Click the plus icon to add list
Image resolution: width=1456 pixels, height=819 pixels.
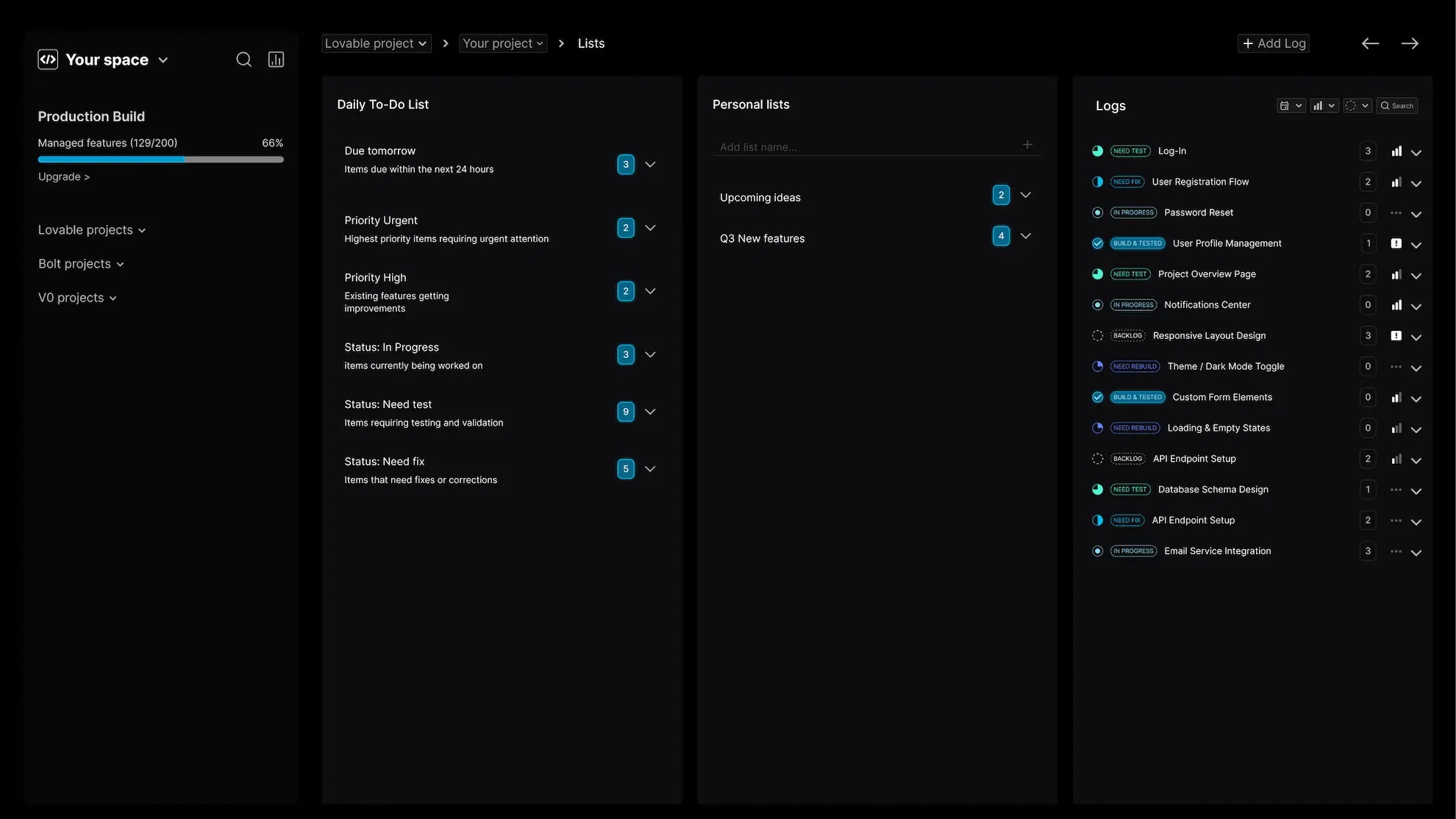pos(1027,145)
